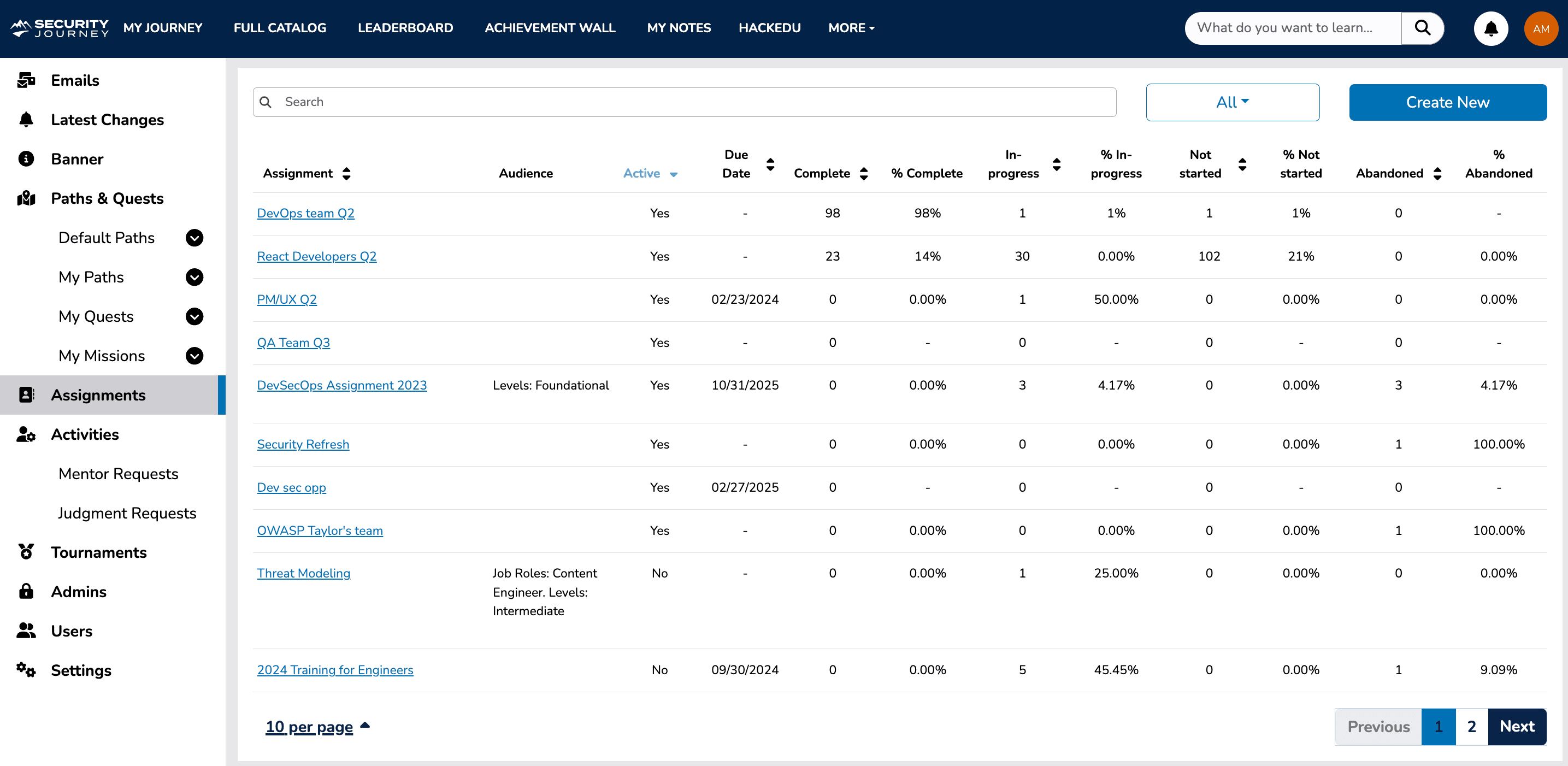The image size is (1568, 766).
Task: Sort table by Assignment column arrows
Action: click(346, 174)
